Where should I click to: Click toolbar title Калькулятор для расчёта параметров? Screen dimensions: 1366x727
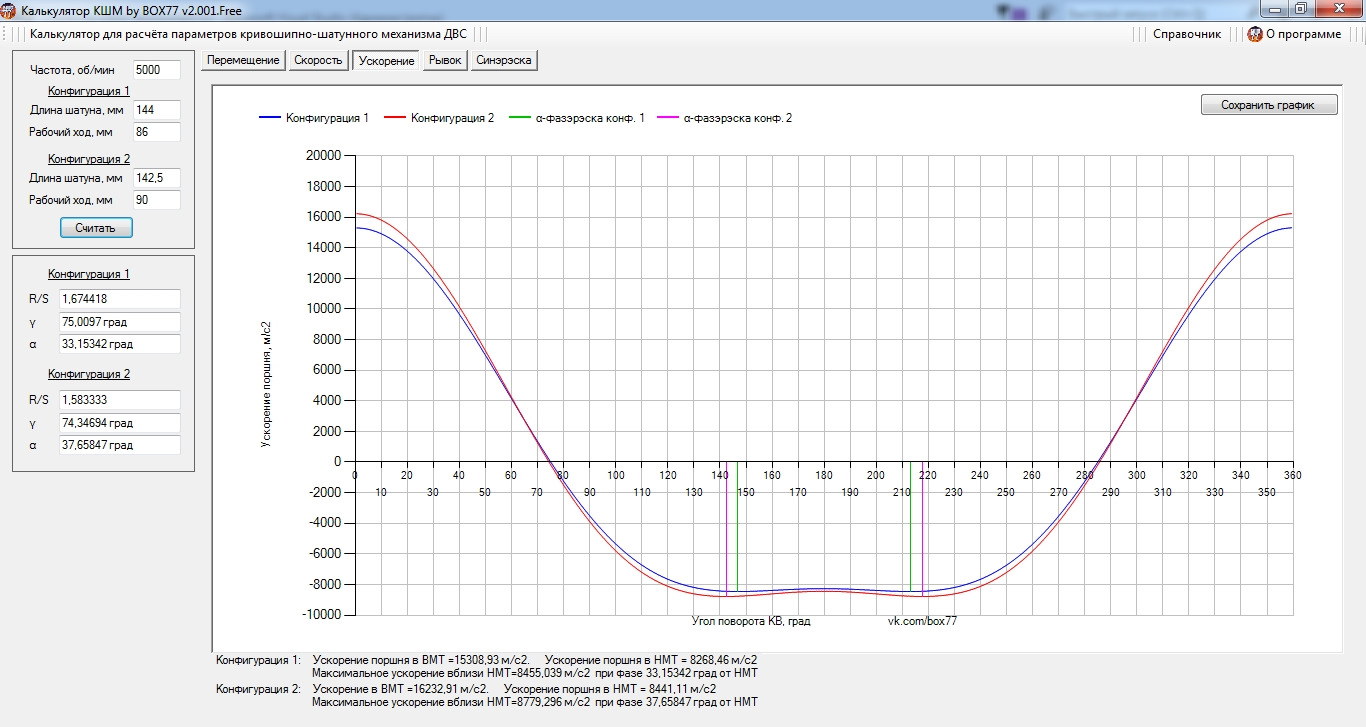pyautogui.click(x=248, y=34)
